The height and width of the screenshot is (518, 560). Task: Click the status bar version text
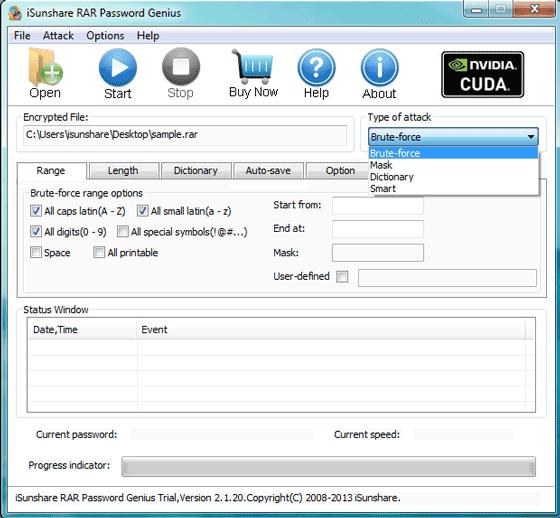[x=208, y=497]
